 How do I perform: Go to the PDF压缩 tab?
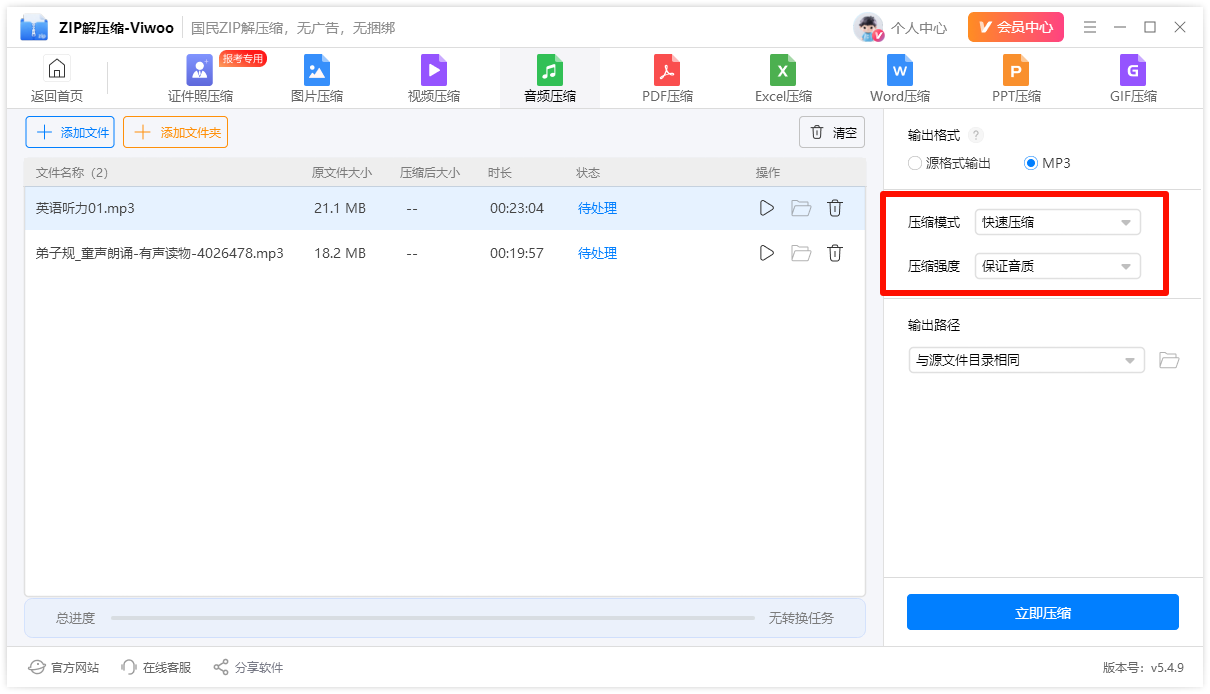click(x=667, y=79)
